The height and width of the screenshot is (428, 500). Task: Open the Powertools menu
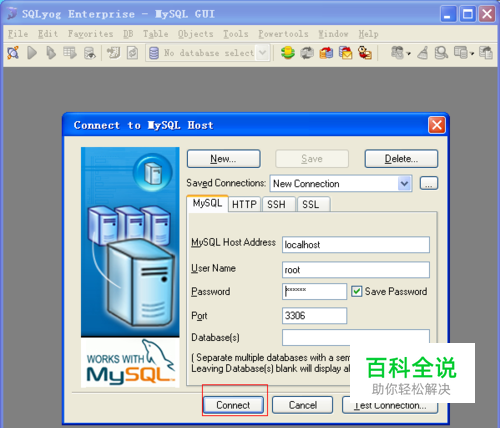click(283, 34)
